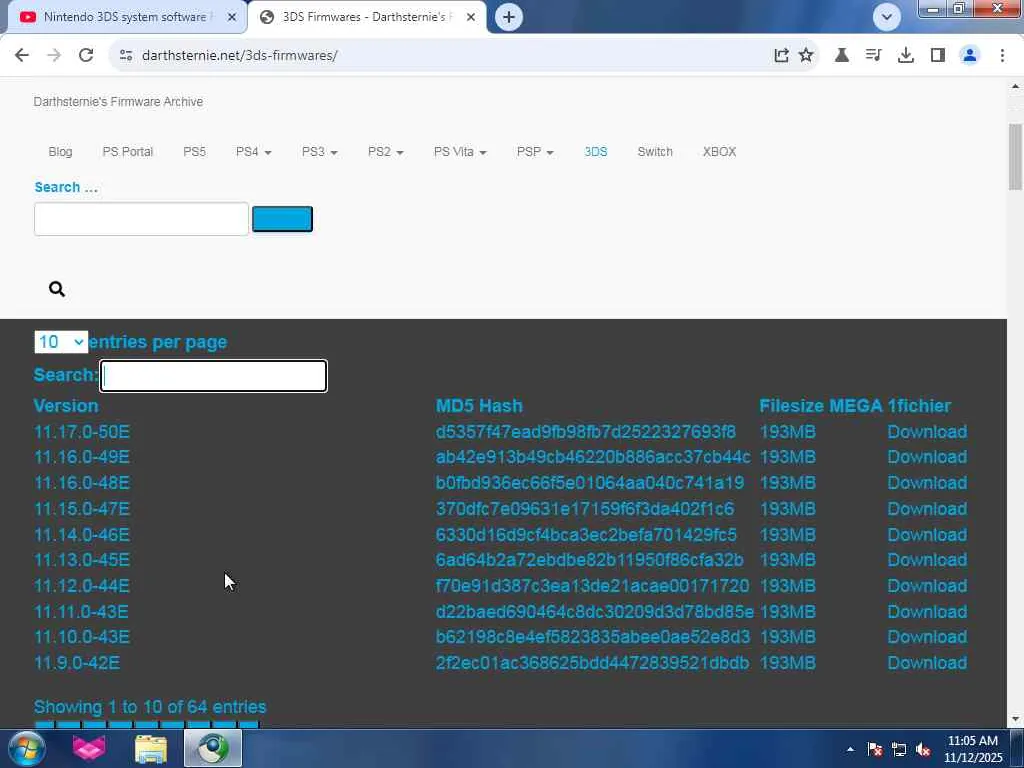Open a new browser tab
The height and width of the screenshot is (768, 1024).
point(509,17)
